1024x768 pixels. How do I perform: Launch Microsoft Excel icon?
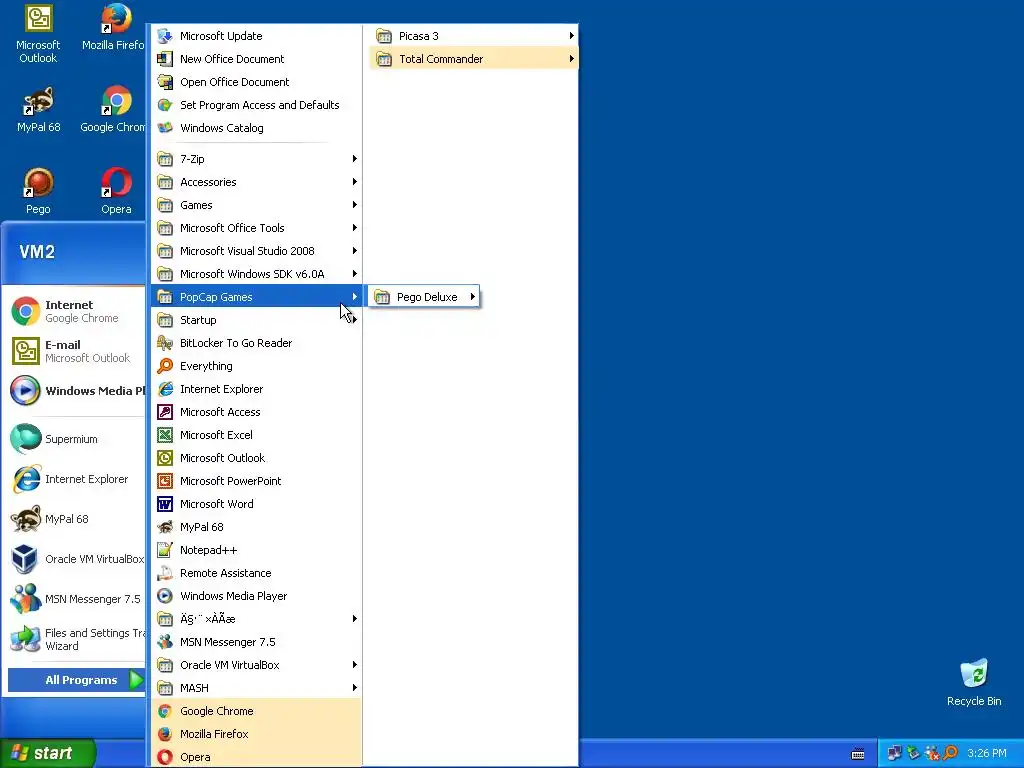[x=165, y=435]
